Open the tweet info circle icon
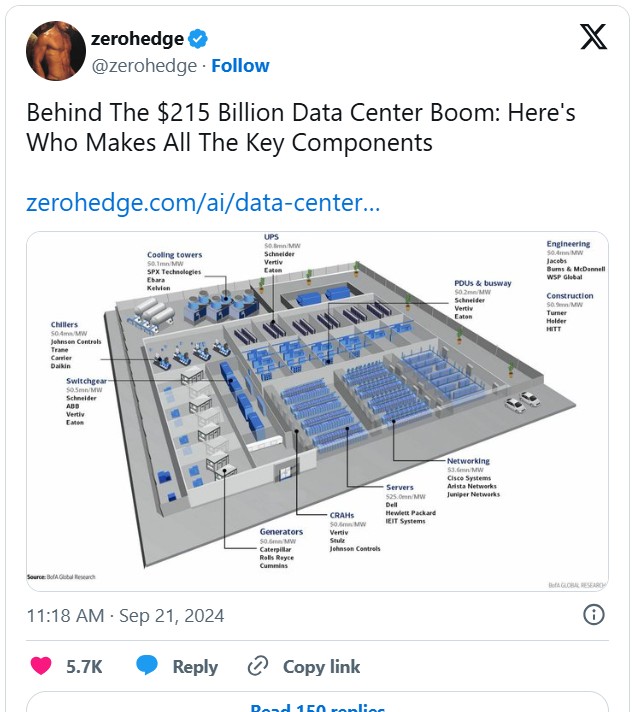The image size is (633, 712). (593, 615)
